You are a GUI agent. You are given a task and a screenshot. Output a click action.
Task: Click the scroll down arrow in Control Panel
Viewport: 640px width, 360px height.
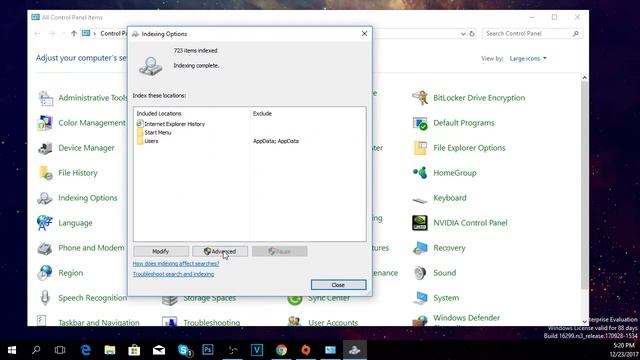tap(584, 322)
